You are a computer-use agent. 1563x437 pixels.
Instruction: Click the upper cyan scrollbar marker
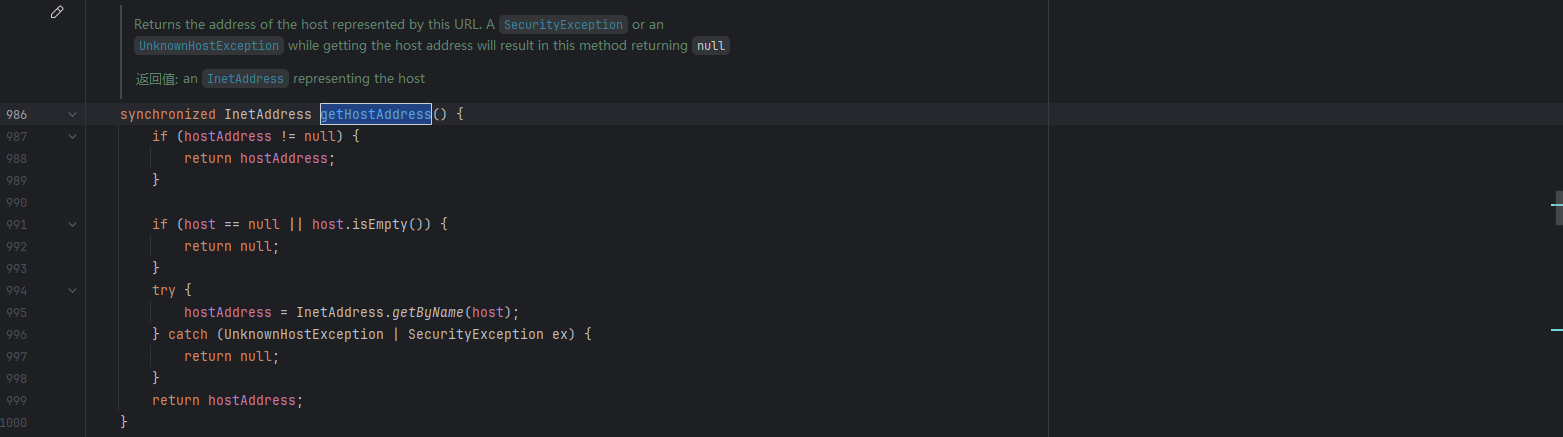click(x=1556, y=205)
